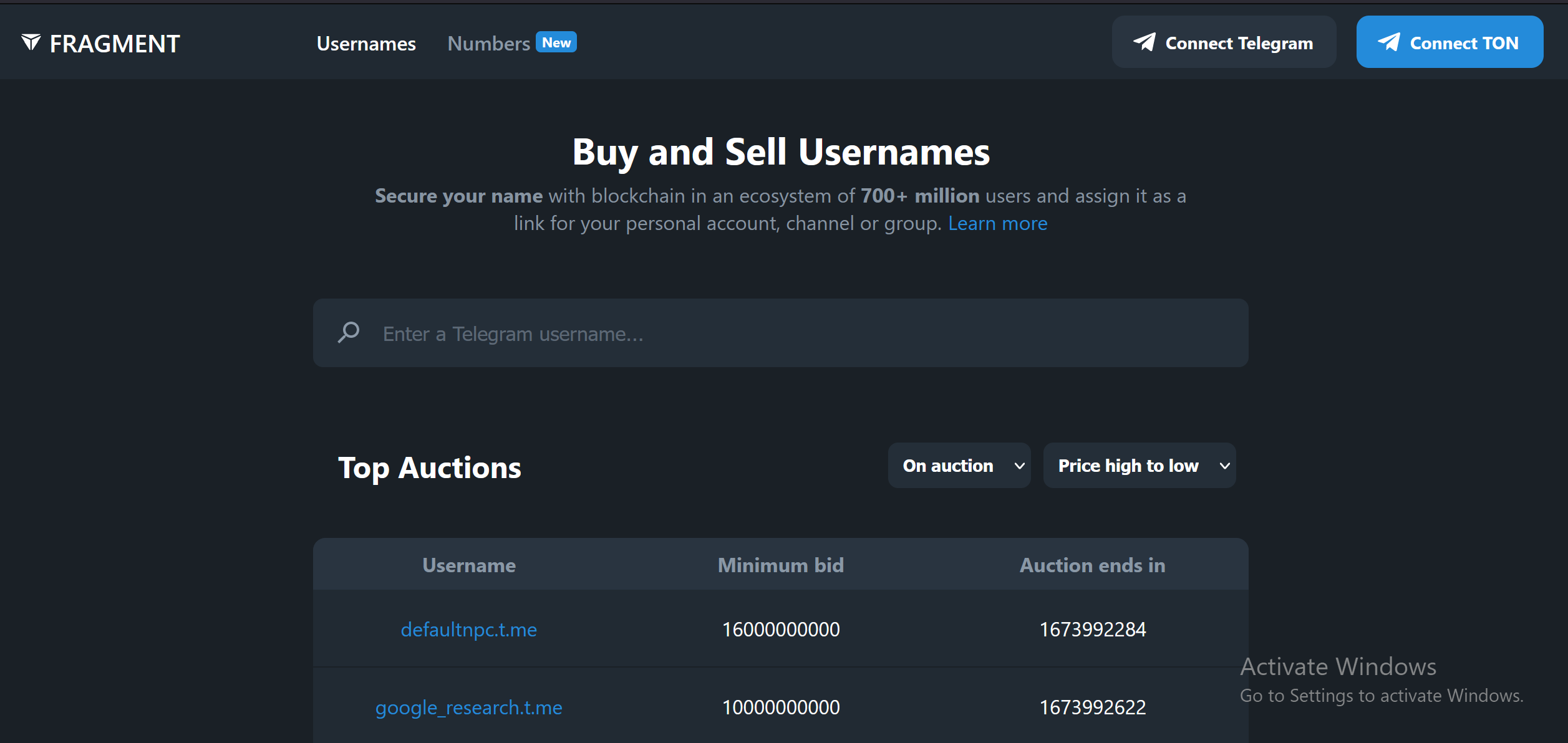Switch to the Numbers tab
The image size is (1568, 743).
pos(488,44)
